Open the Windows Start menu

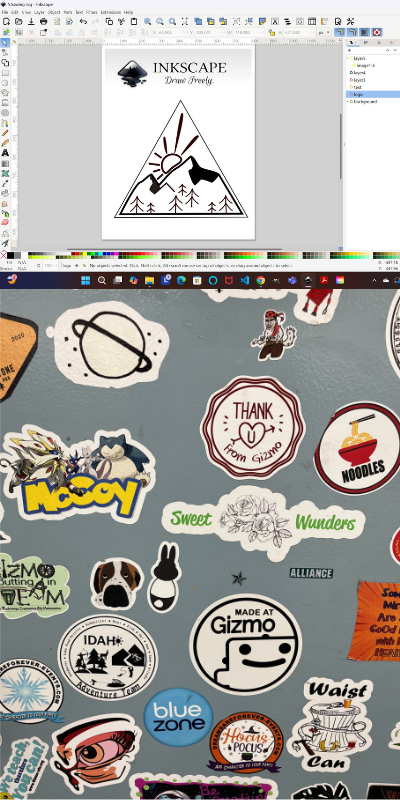coord(85,280)
